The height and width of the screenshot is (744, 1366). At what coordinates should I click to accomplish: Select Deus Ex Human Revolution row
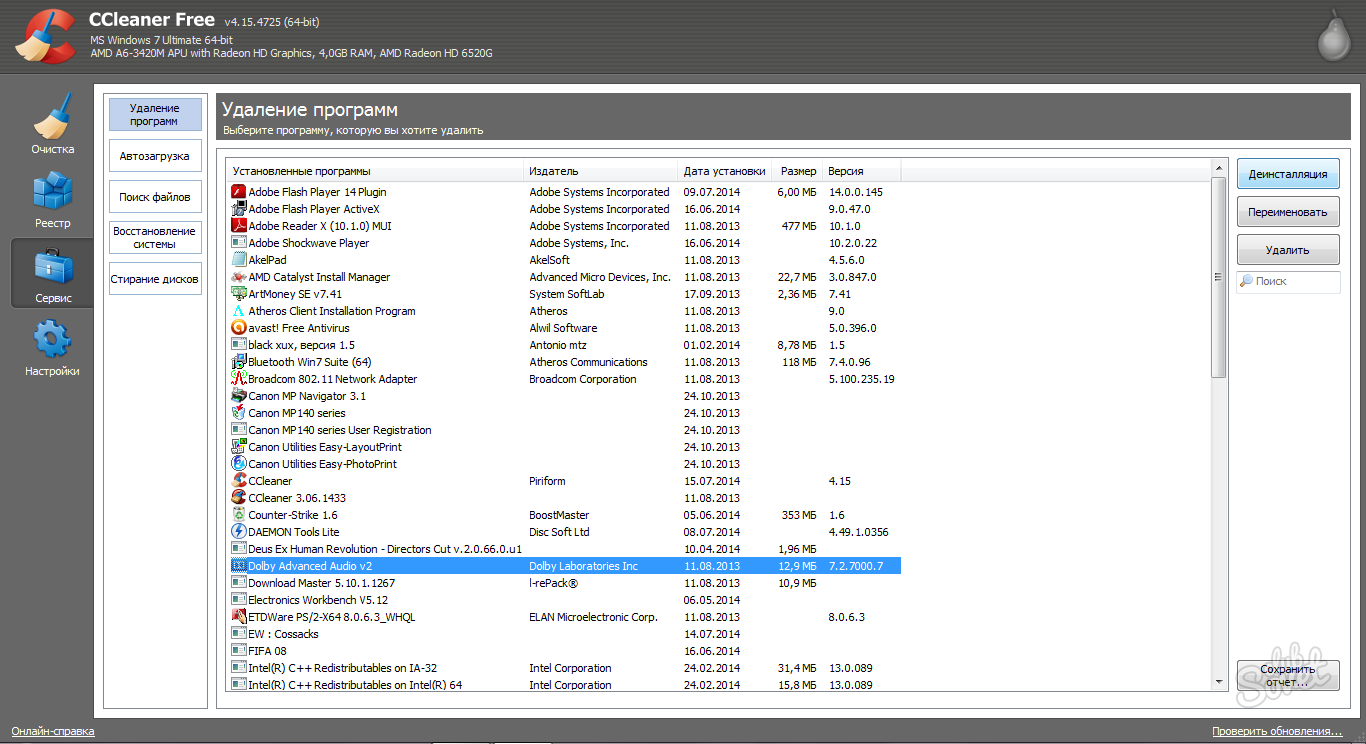565,549
